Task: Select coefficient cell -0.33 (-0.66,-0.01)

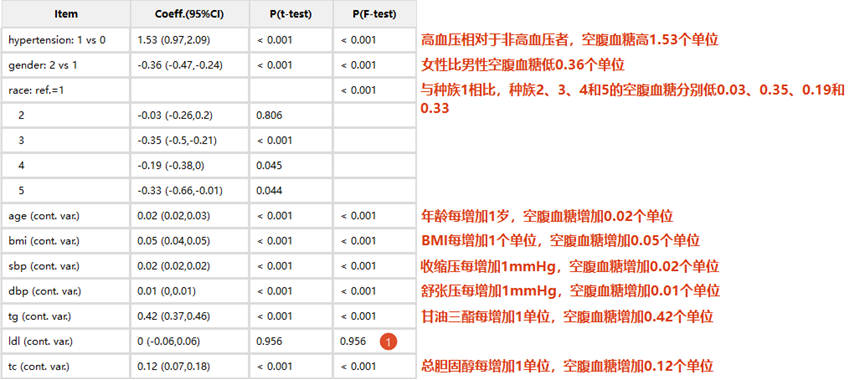Action: click(x=180, y=191)
